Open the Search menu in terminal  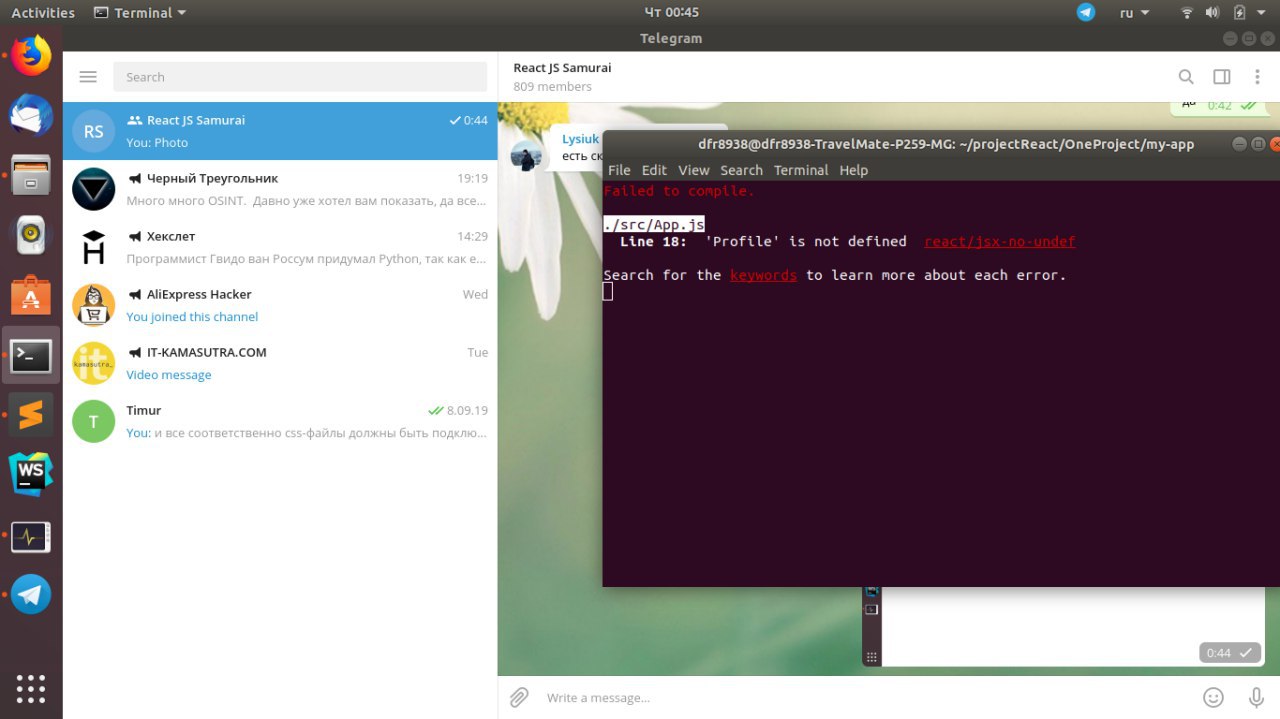point(741,170)
